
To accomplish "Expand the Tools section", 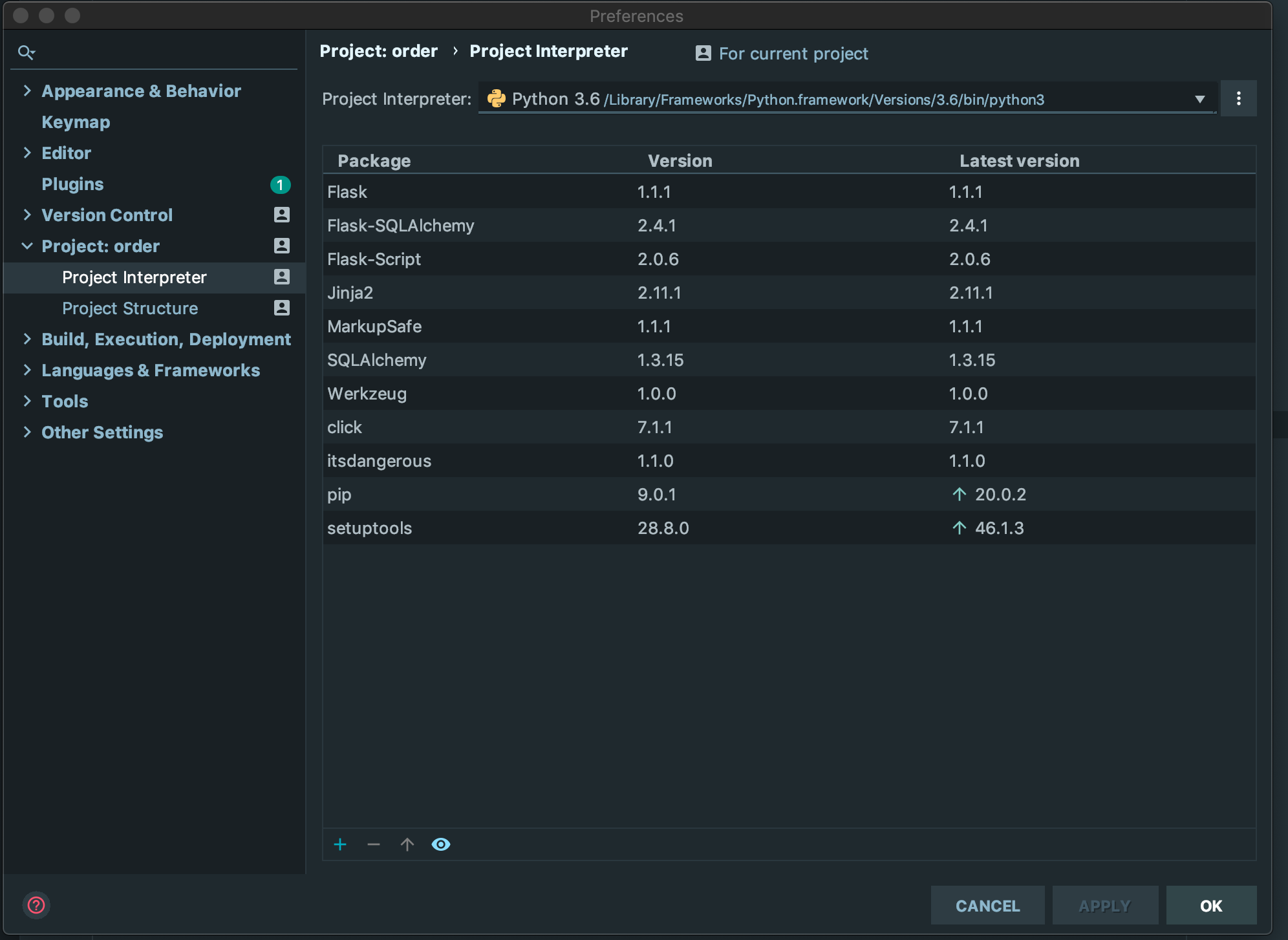I will [x=27, y=401].
